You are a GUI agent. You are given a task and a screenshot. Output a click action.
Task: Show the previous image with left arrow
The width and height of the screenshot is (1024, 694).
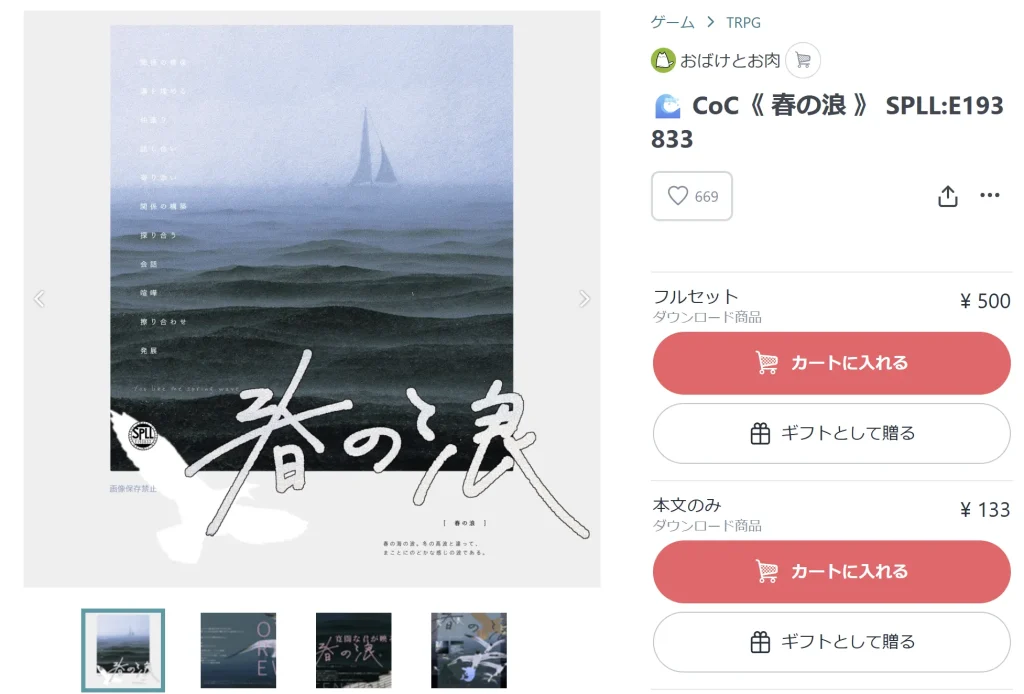tap(39, 298)
